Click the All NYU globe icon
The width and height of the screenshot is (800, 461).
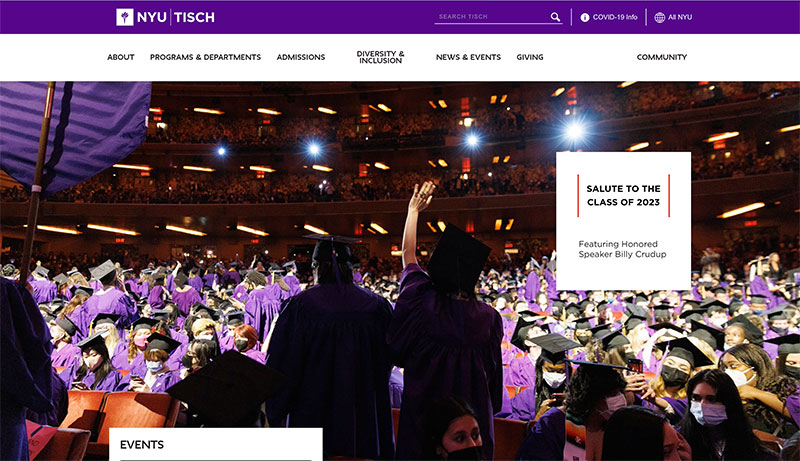click(x=660, y=17)
